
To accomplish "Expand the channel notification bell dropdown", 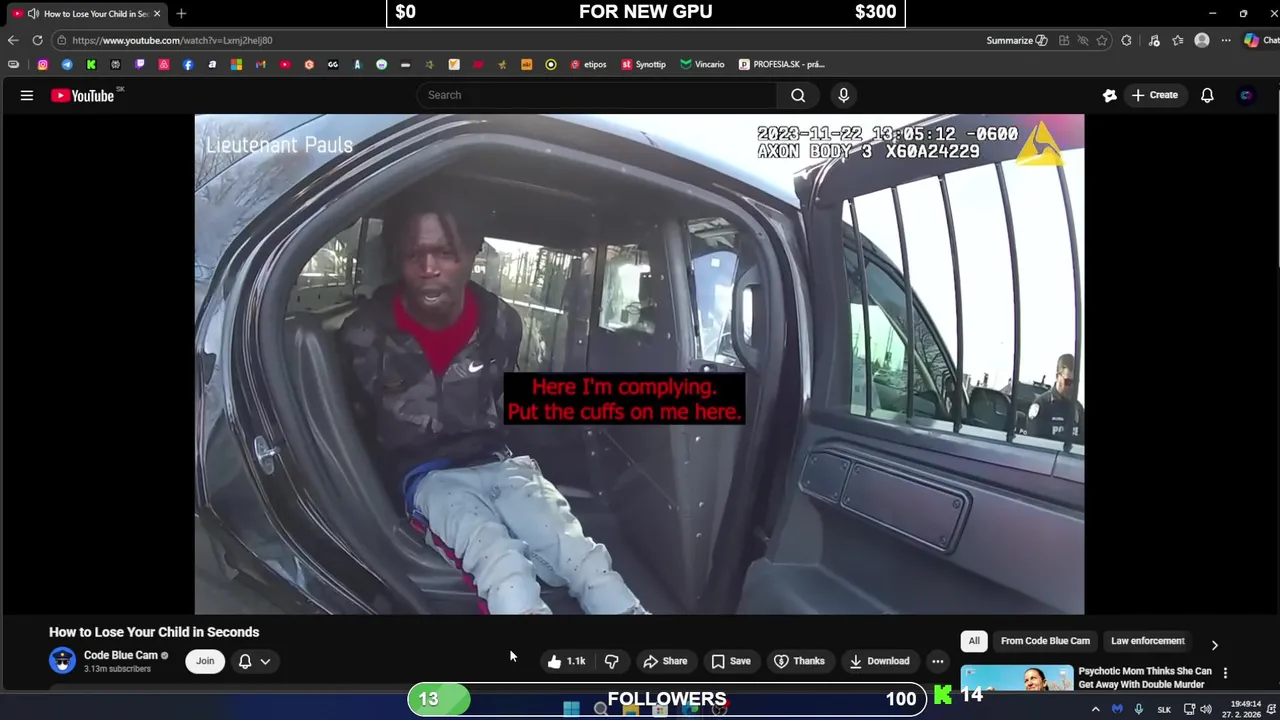I will [x=254, y=661].
